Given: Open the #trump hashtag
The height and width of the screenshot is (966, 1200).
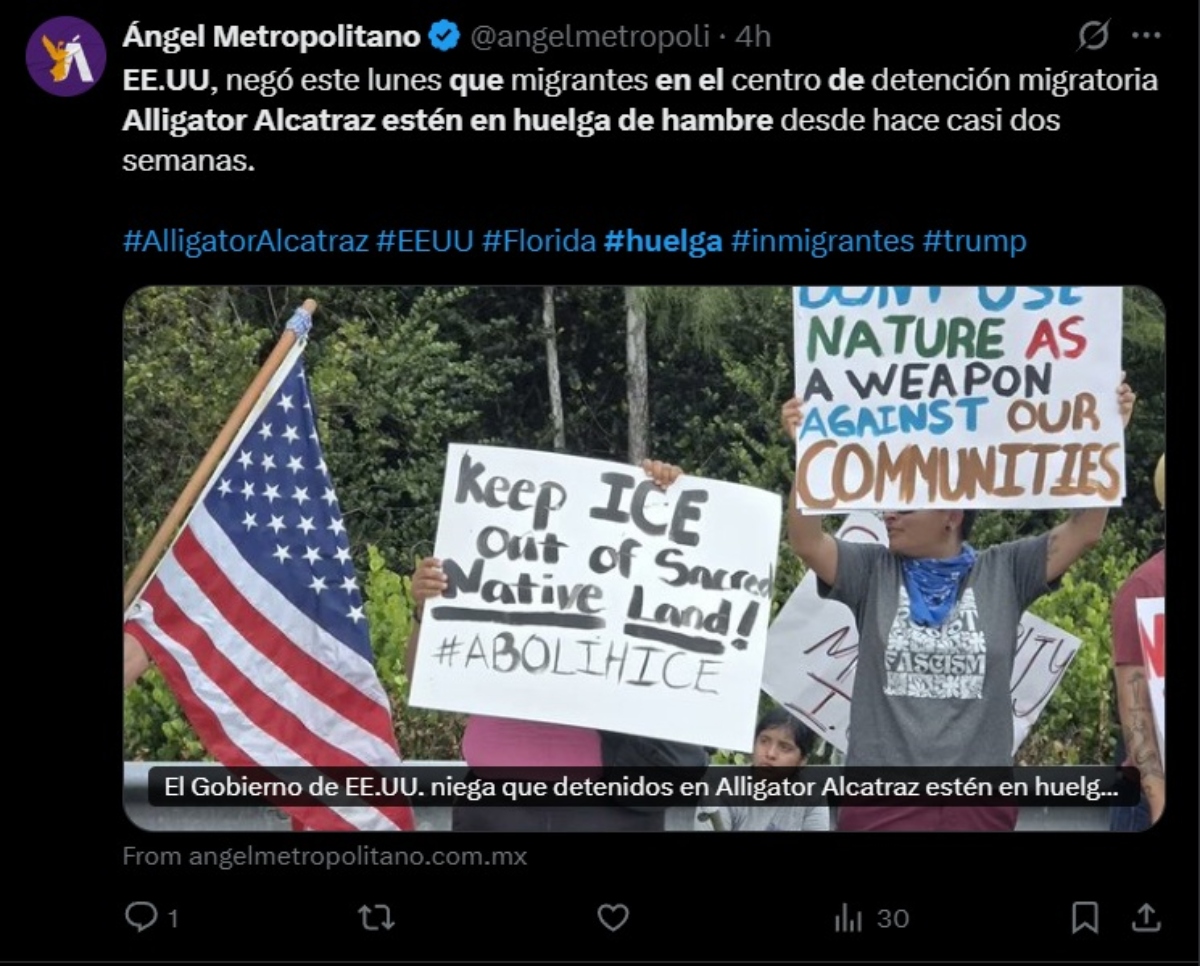Looking at the screenshot, I should tap(974, 242).
